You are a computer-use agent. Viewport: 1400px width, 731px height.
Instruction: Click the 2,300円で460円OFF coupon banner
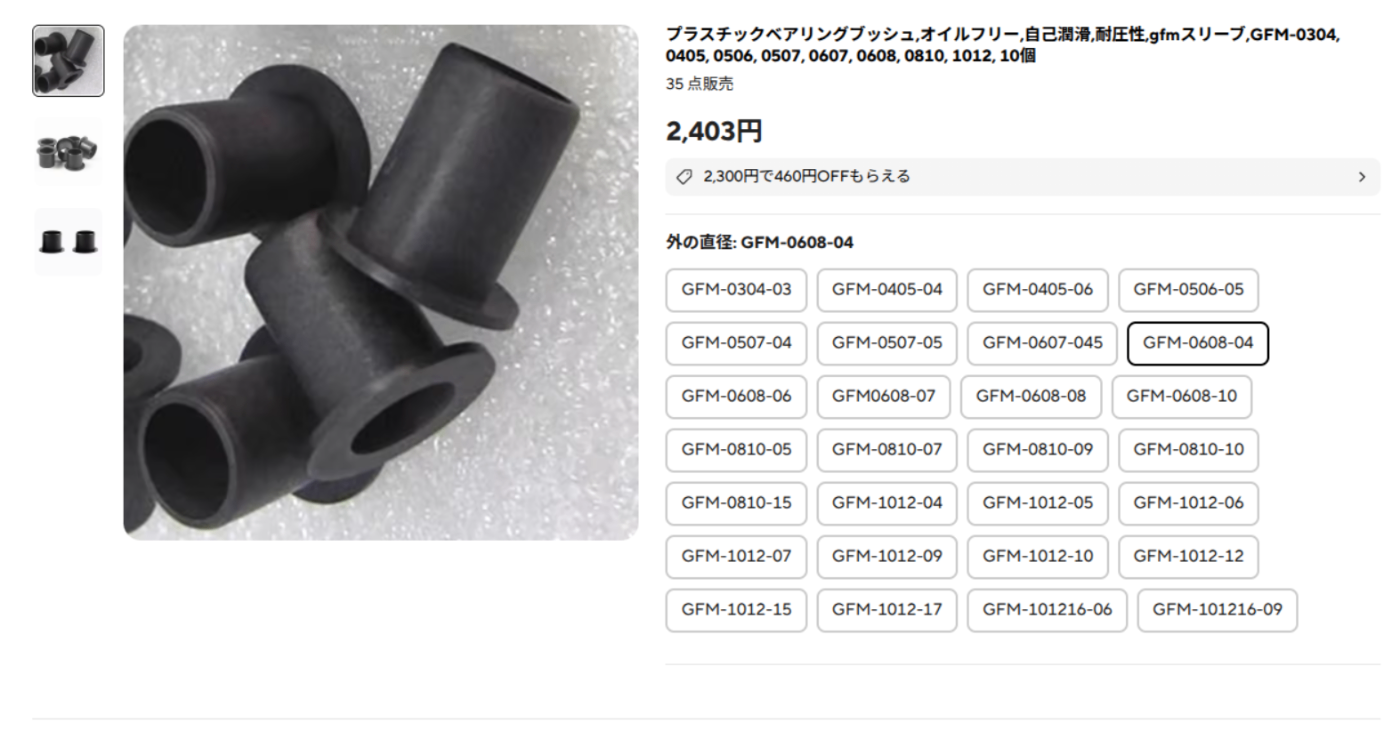(x=1022, y=177)
